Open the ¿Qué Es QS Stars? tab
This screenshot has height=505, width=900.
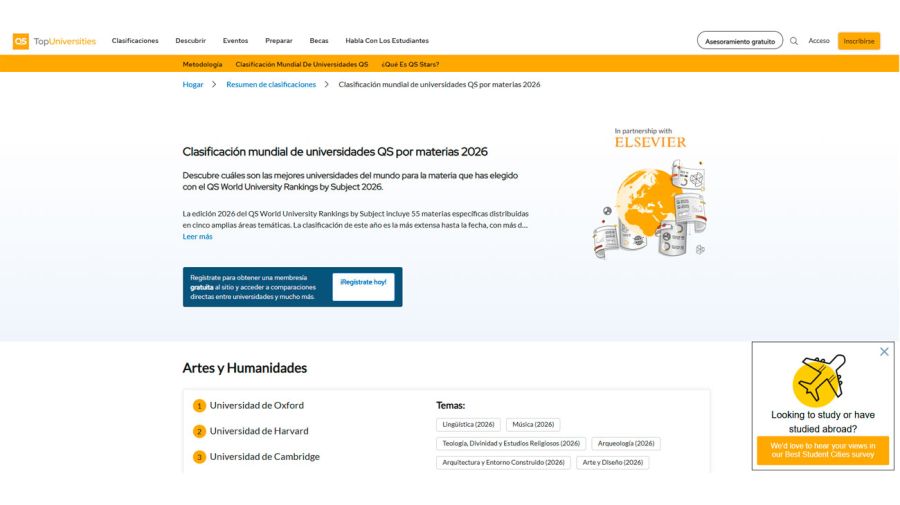[x=410, y=64]
